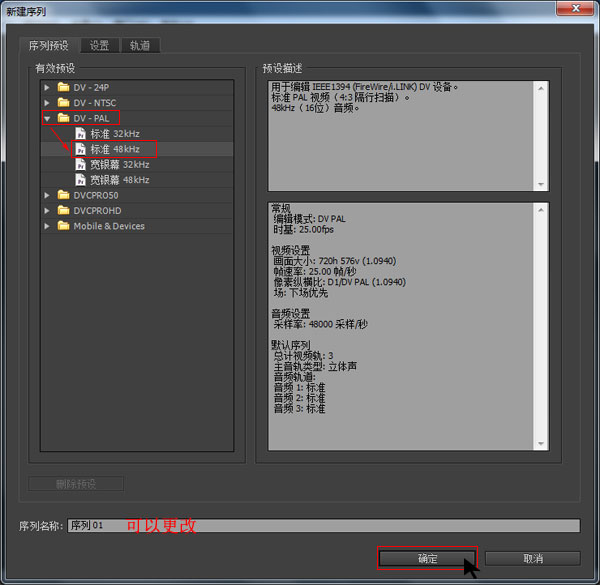This screenshot has width=600, height=585.
Task: Click the 编辑模式: DV PAL line
Action: 310,219
